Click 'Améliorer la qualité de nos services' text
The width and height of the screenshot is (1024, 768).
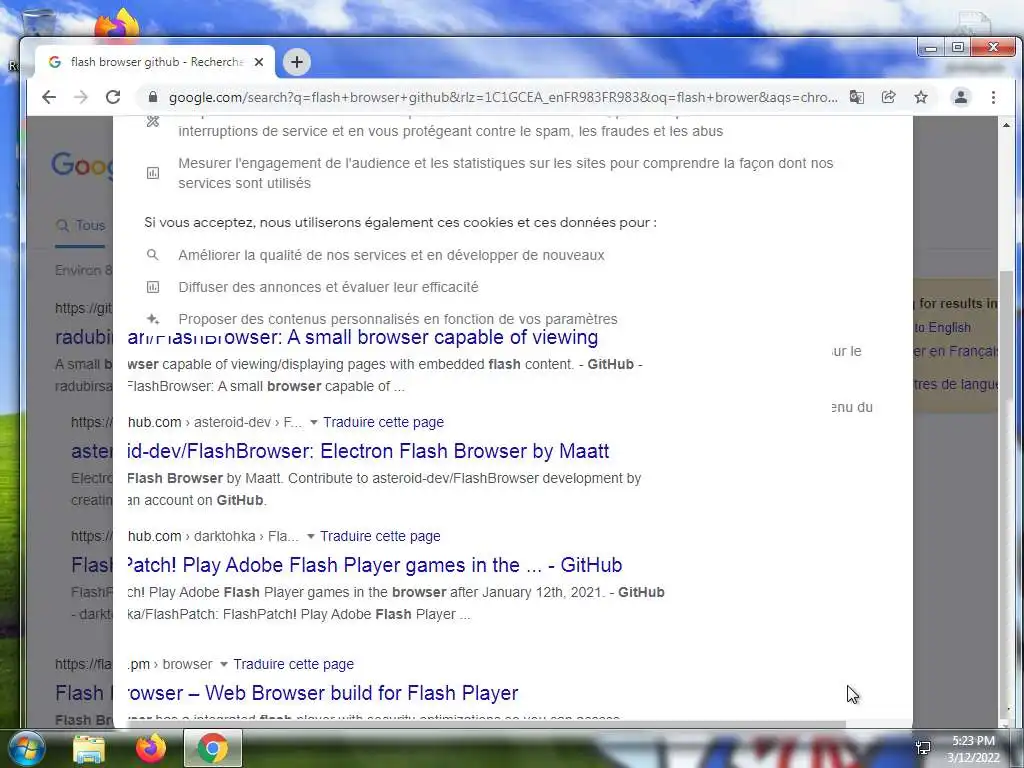point(391,255)
